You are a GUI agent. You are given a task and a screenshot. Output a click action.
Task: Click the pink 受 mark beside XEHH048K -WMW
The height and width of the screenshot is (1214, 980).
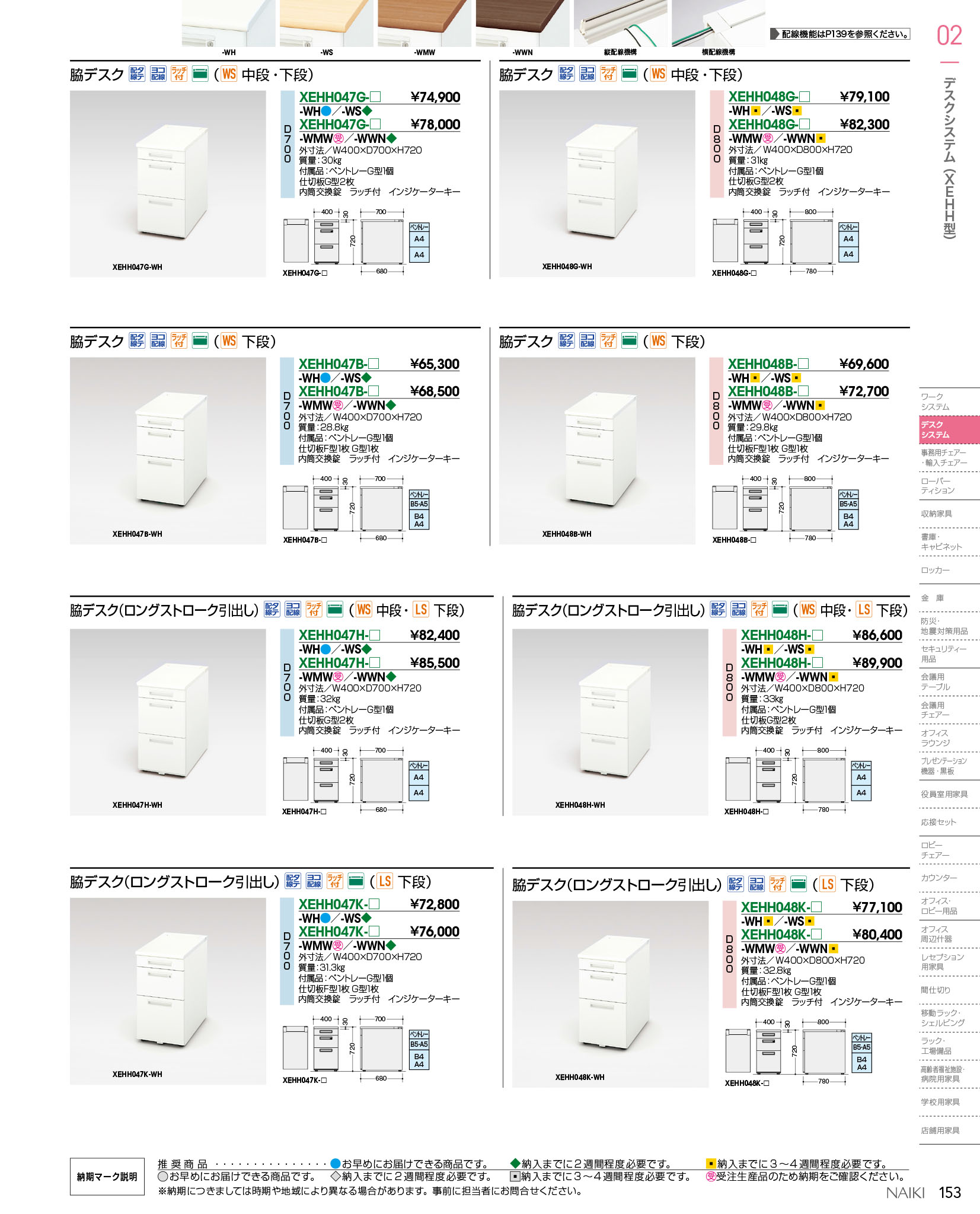coord(780,949)
